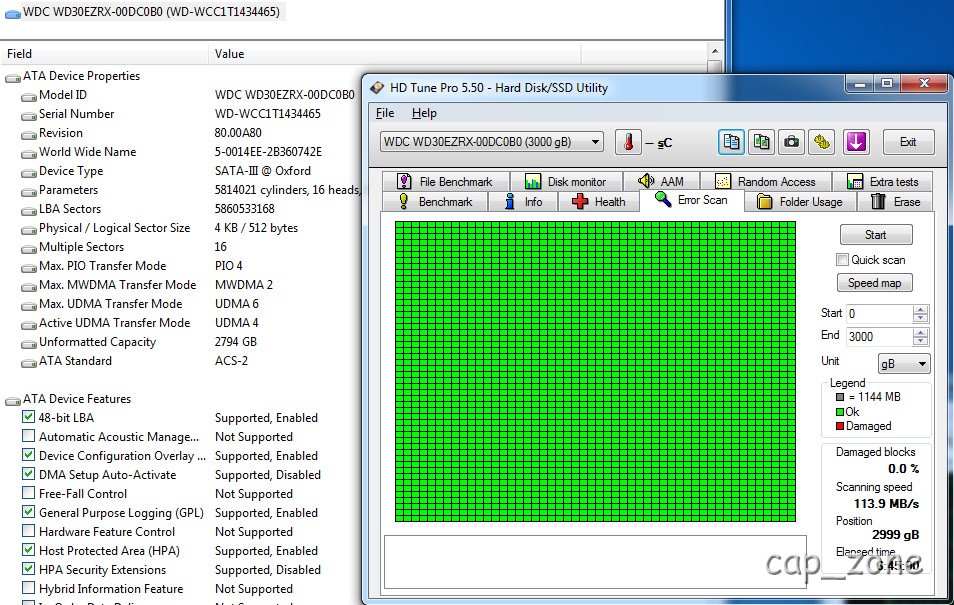Select the Active UDMA Transfer Mode row

click(180, 323)
